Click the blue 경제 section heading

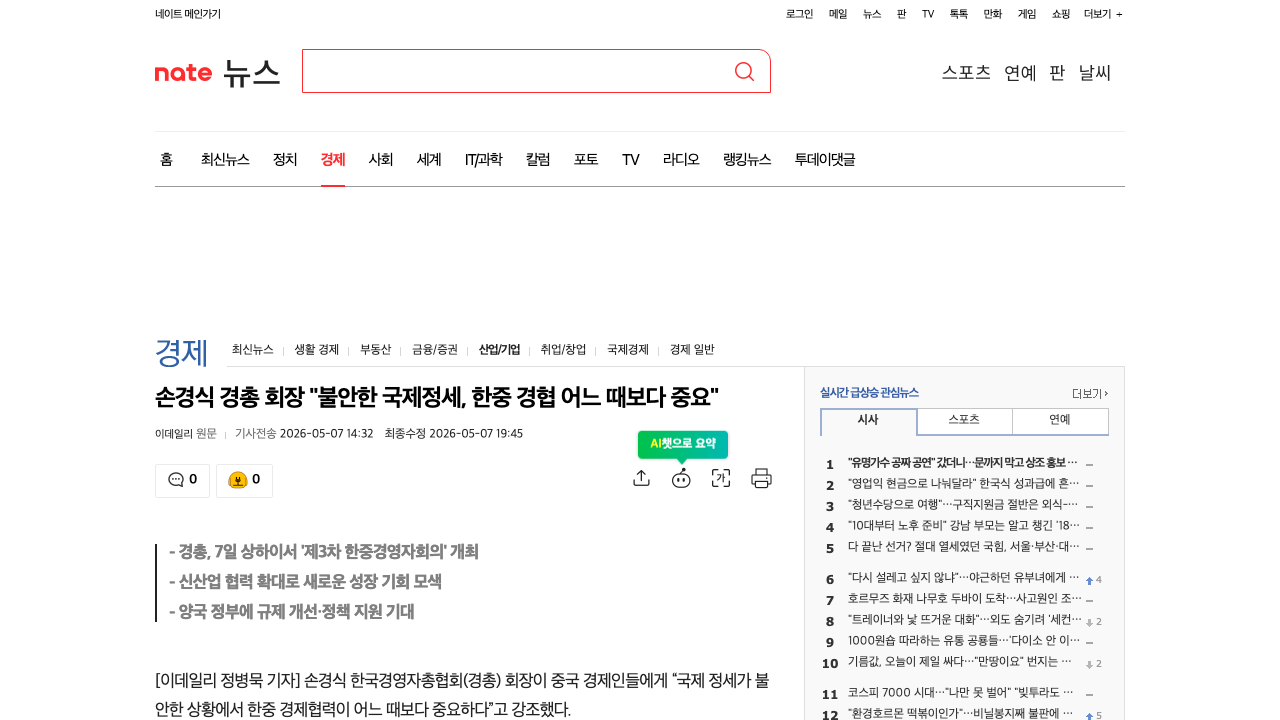[x=181, y=352]
